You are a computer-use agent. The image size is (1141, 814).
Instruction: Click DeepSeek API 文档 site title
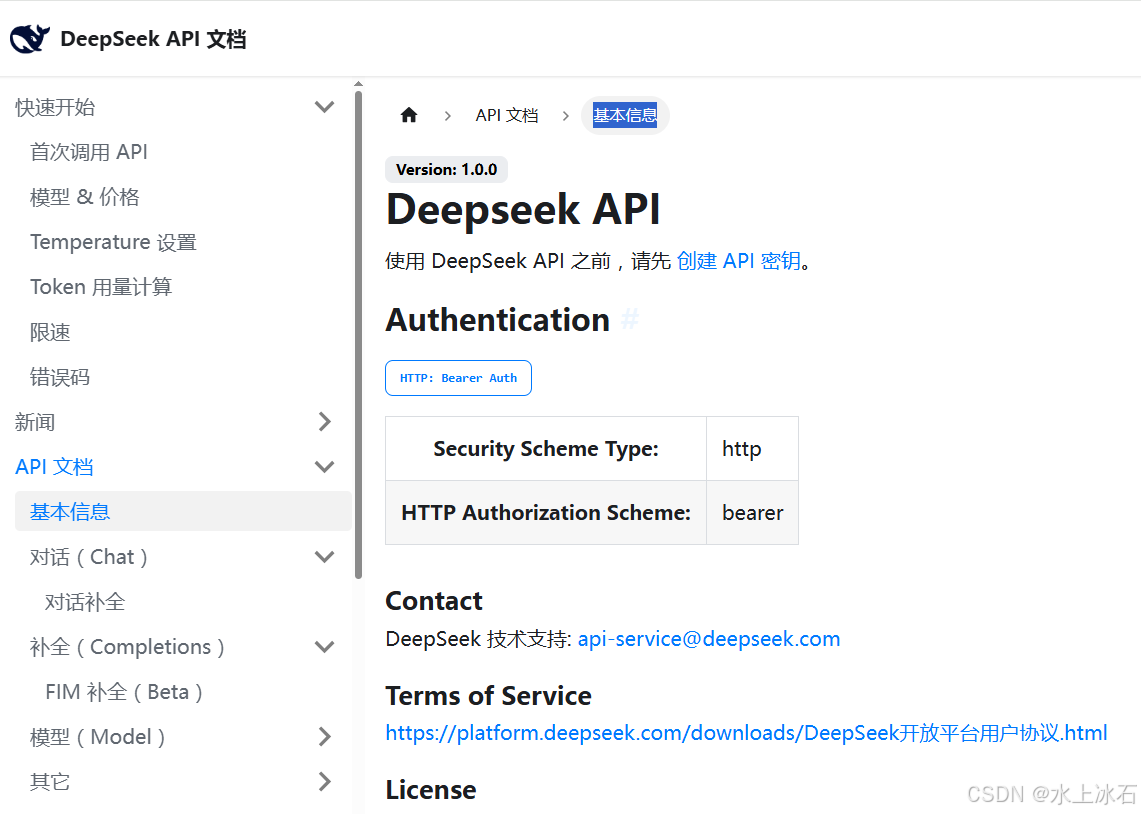154,39
